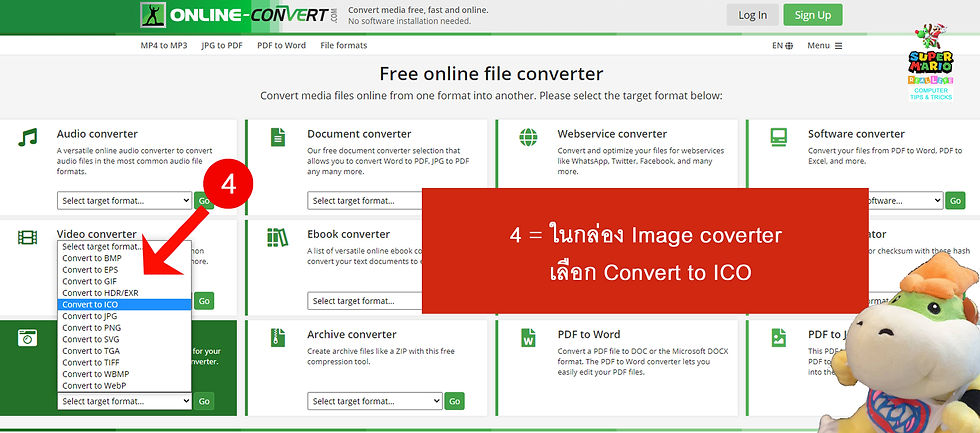Click Go button in Video converter
Screen dimensions: 980x433
(x=204, y=301)
